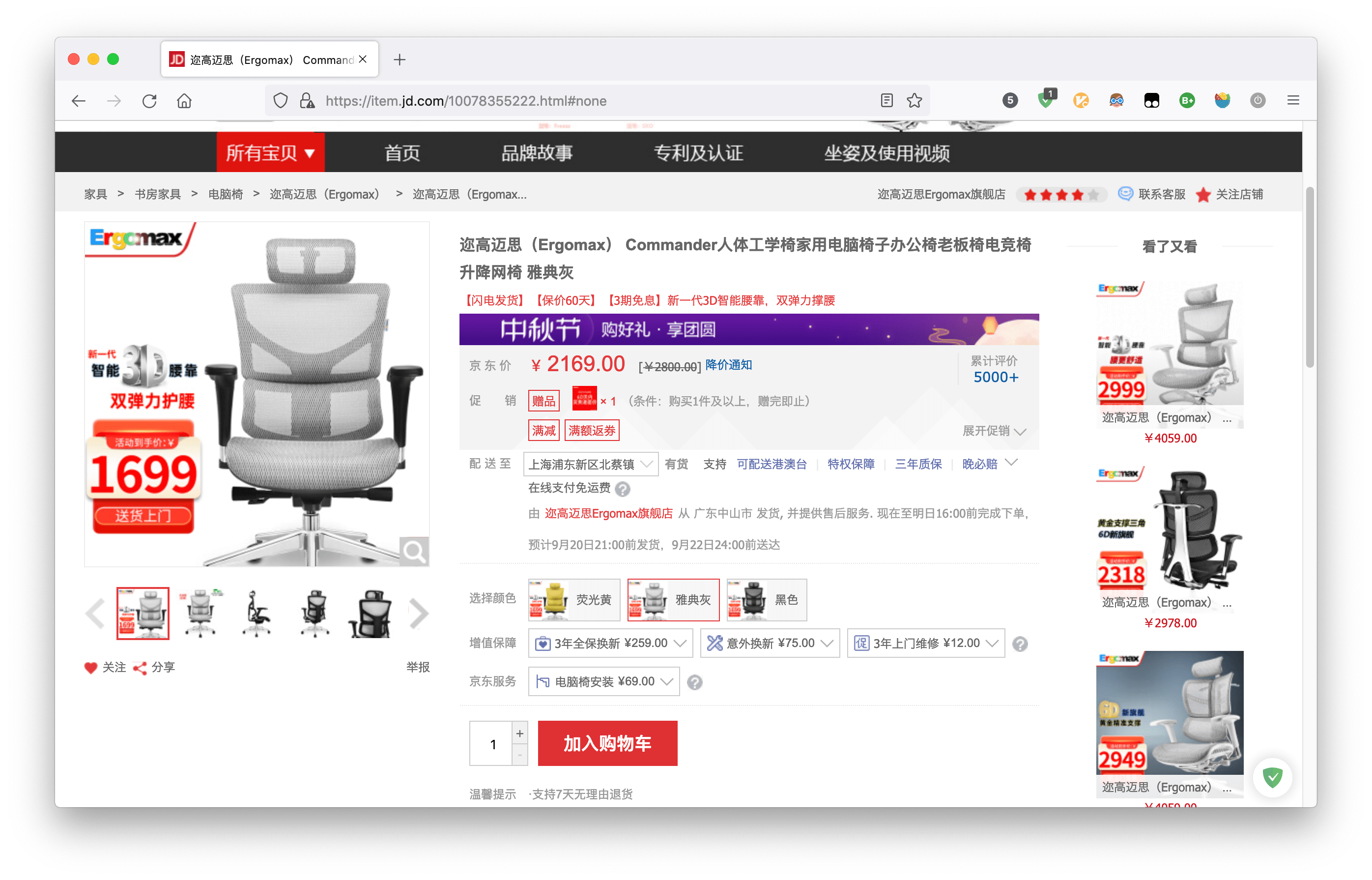Close the Ergomax Commander tab

click(363, 59)
